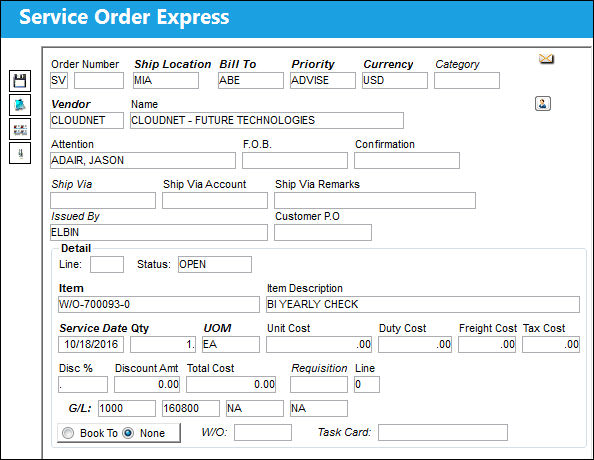Click the Save floppy disk icon

(20, 81)
